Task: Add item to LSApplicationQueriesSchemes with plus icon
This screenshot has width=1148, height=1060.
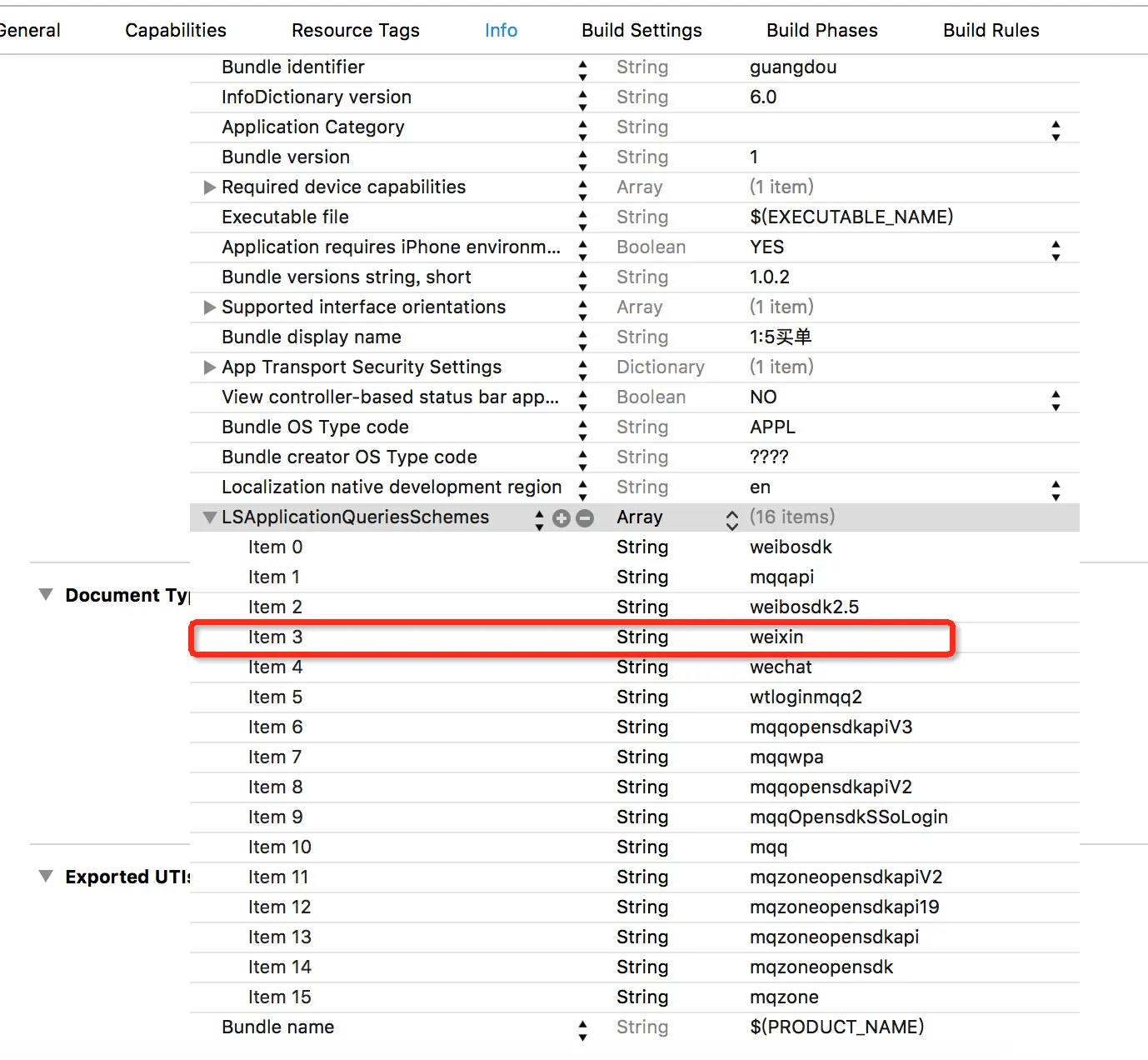Action: 562,518
